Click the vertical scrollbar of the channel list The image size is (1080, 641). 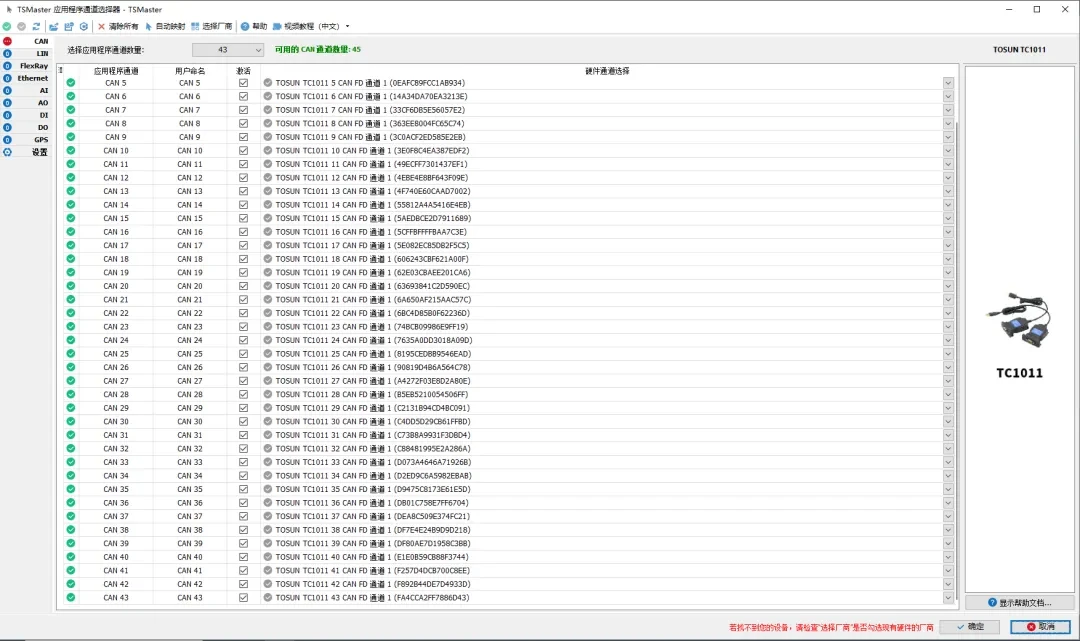(959, 350)
